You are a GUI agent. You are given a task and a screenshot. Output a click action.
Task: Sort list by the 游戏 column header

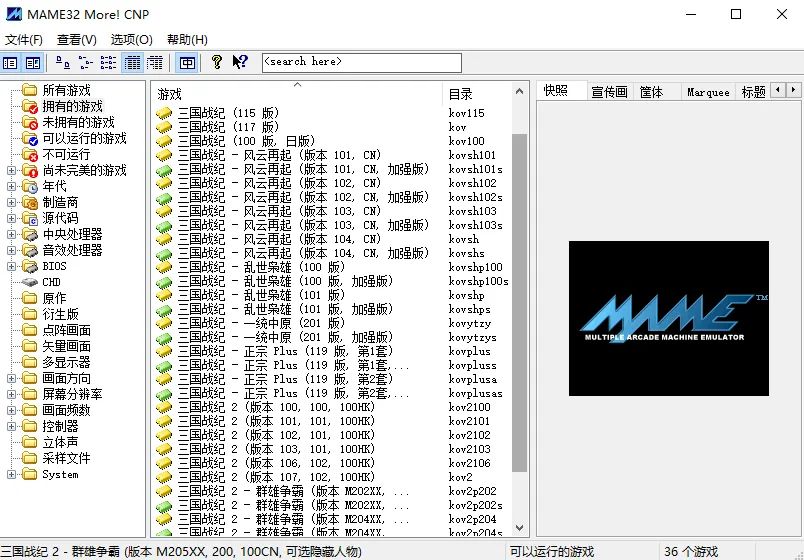tap(297, 94)
